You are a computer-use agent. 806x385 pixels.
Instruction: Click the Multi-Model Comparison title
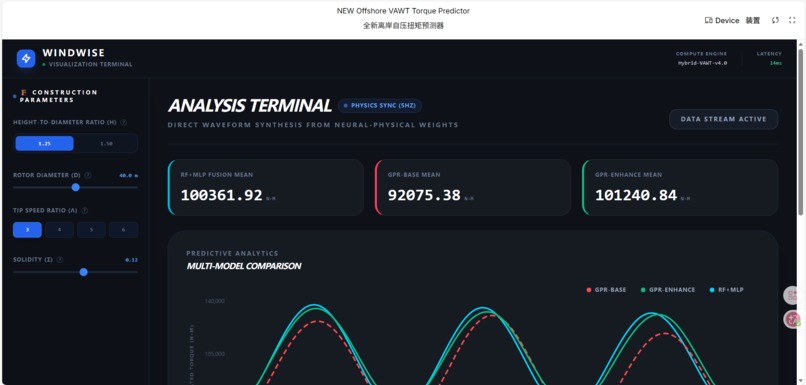coord(244,266)
